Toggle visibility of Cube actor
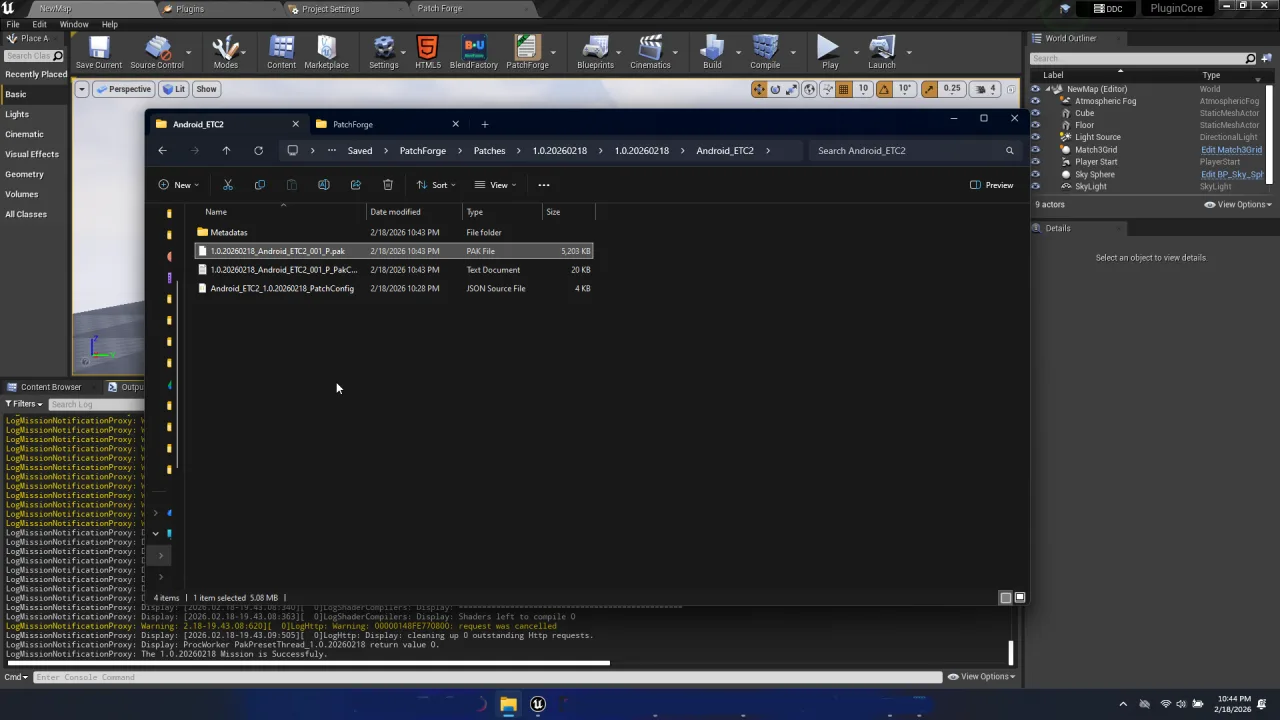 tap(1036, 113)
